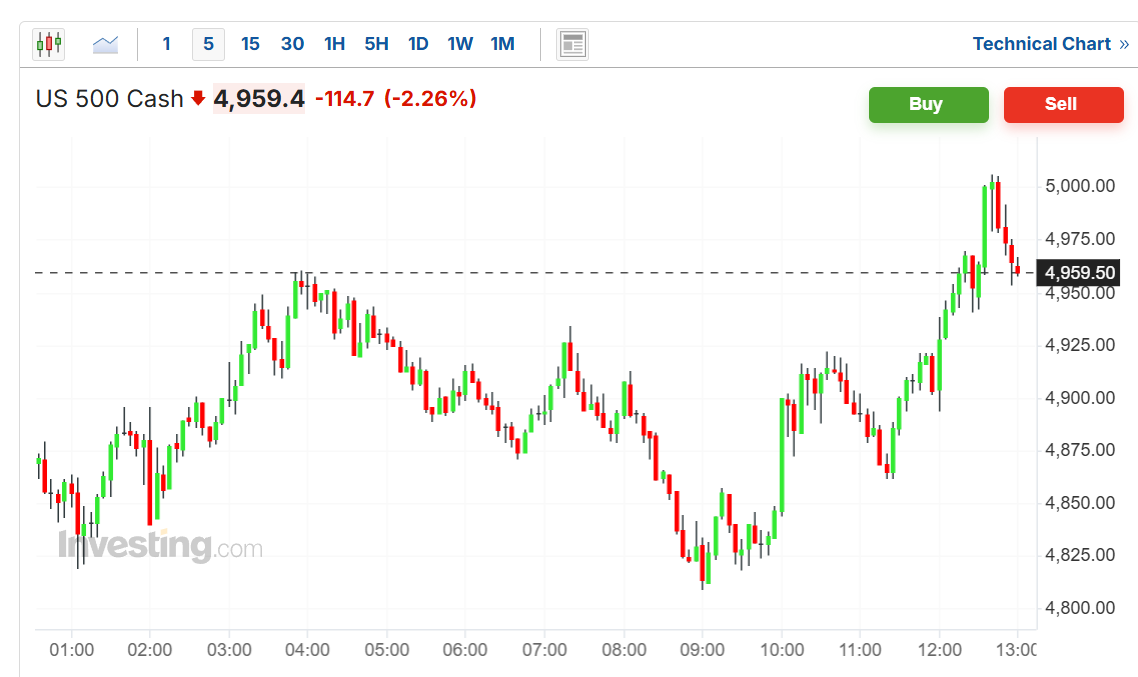
Task: Click the 4,900.00 axis label
Action: 1079,398
